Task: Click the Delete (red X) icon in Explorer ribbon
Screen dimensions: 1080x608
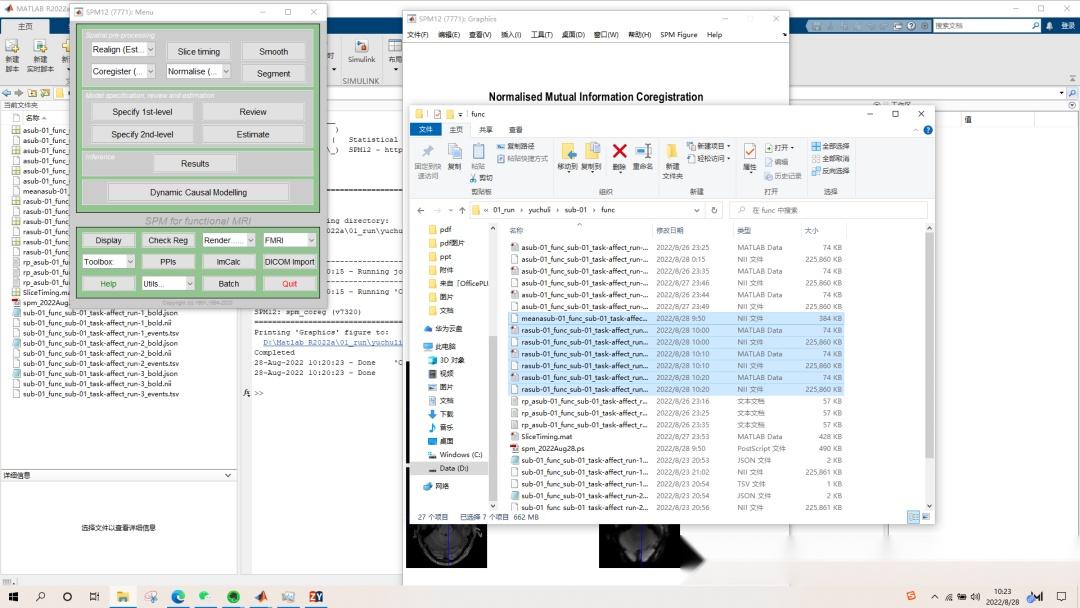Action: (x=619, y=151)
